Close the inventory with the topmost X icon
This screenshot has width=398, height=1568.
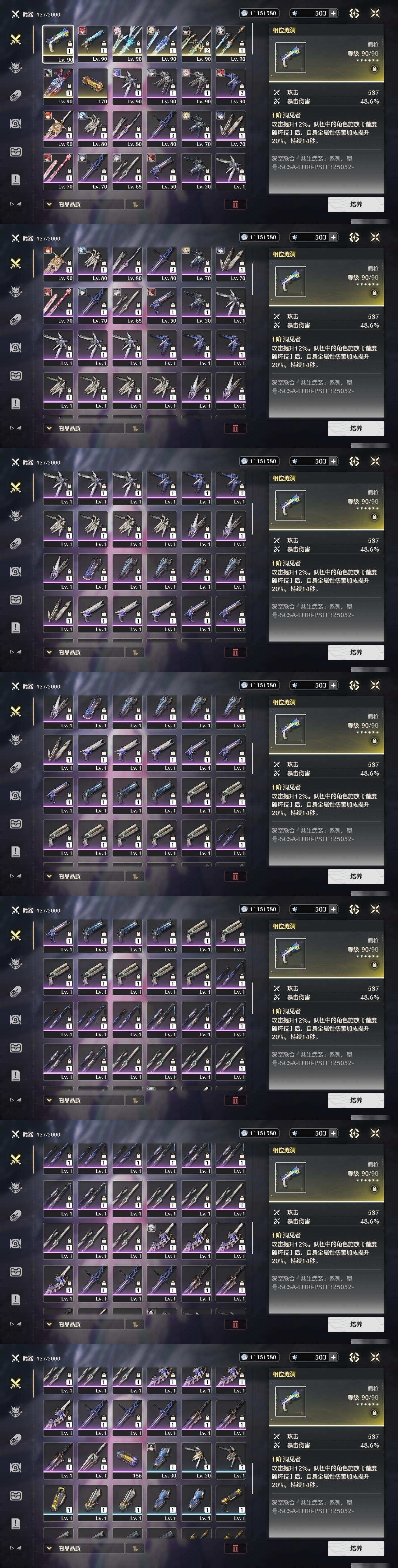click(375, 13)
